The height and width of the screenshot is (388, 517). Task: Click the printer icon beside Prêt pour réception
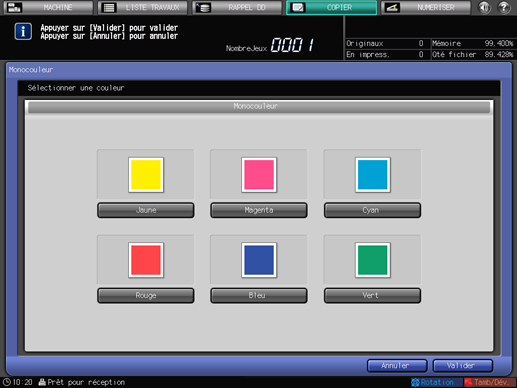(x=42, y=382)
